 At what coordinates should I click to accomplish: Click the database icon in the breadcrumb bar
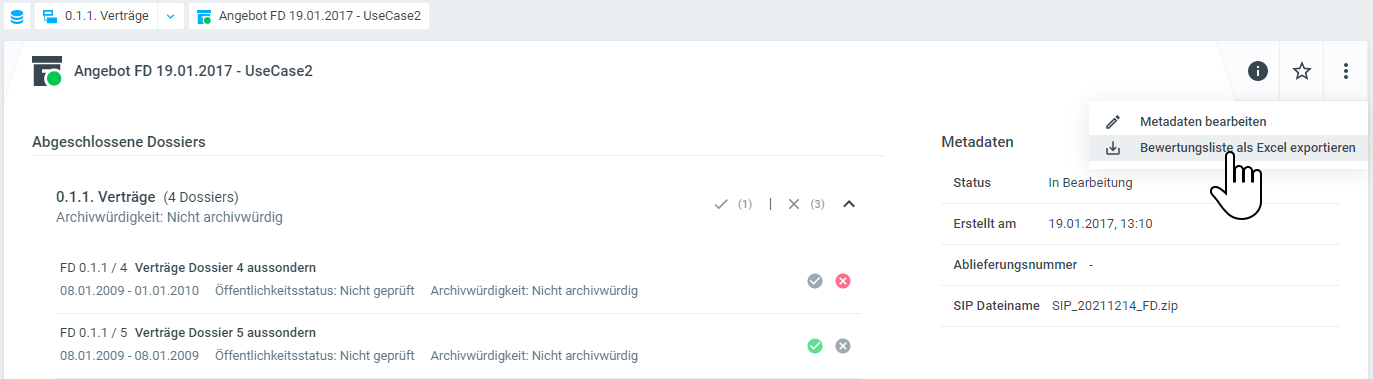(x=15, y=16)
